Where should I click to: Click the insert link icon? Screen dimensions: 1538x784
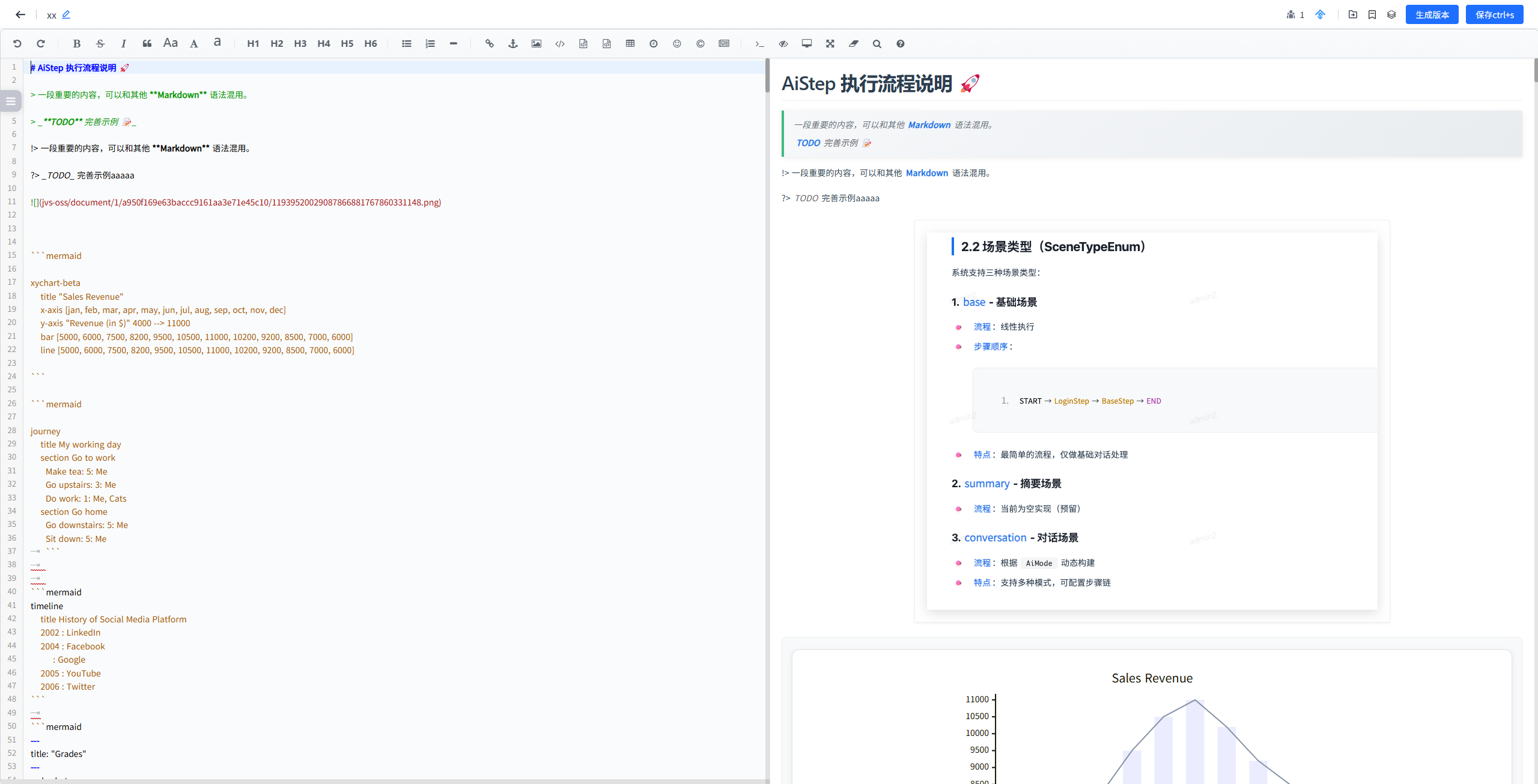[x=490, y=44]
